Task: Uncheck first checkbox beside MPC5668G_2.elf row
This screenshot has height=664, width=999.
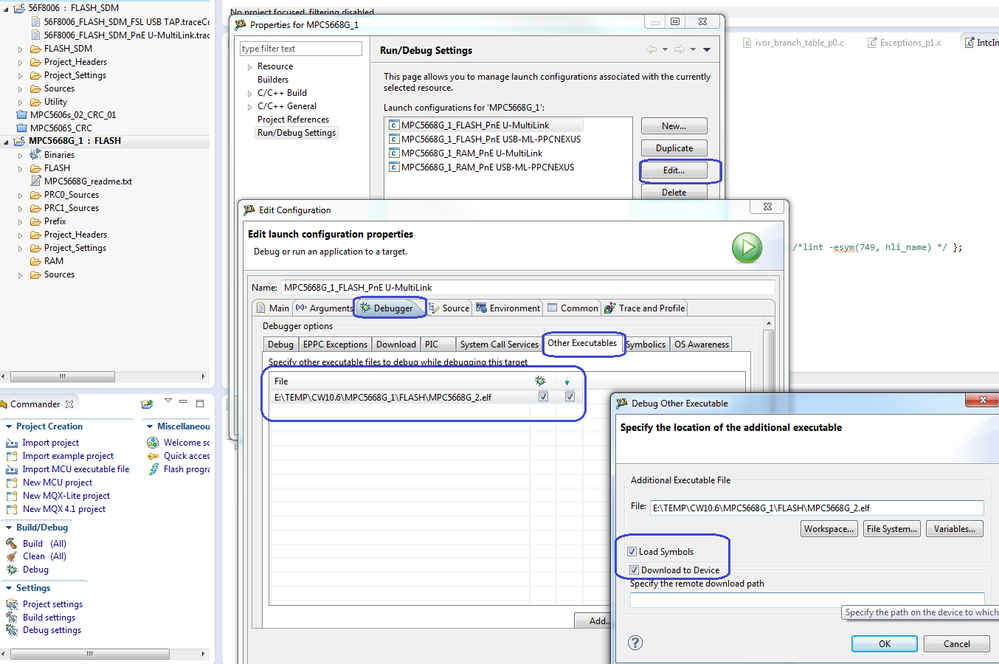Action: [x=544, y=396]
